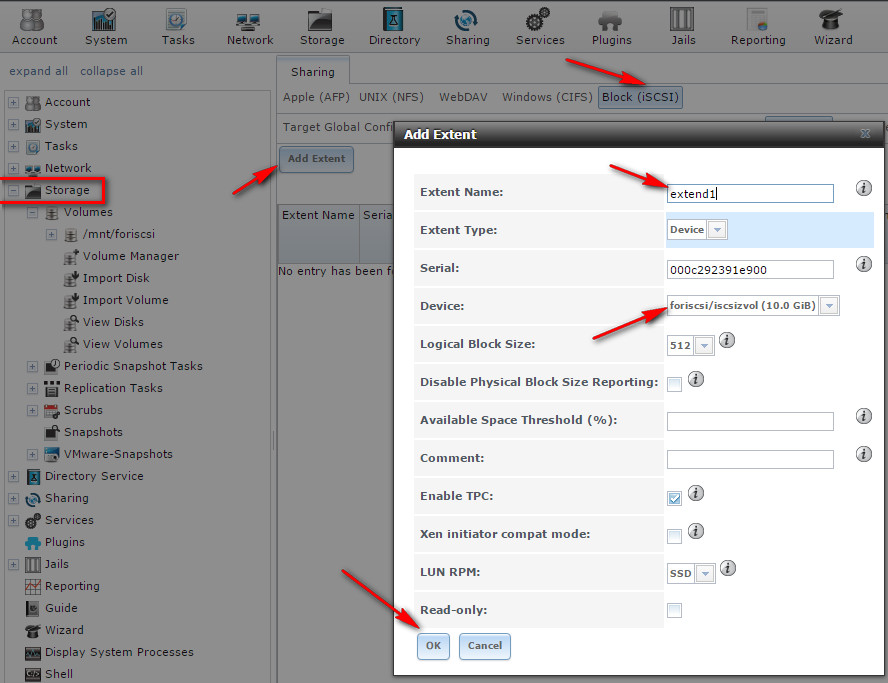Screen dimensions: 888x683
Task: Switch to Windows (CIFS) sharing tab
Action: pyautogui.click(x=547, y=97)
